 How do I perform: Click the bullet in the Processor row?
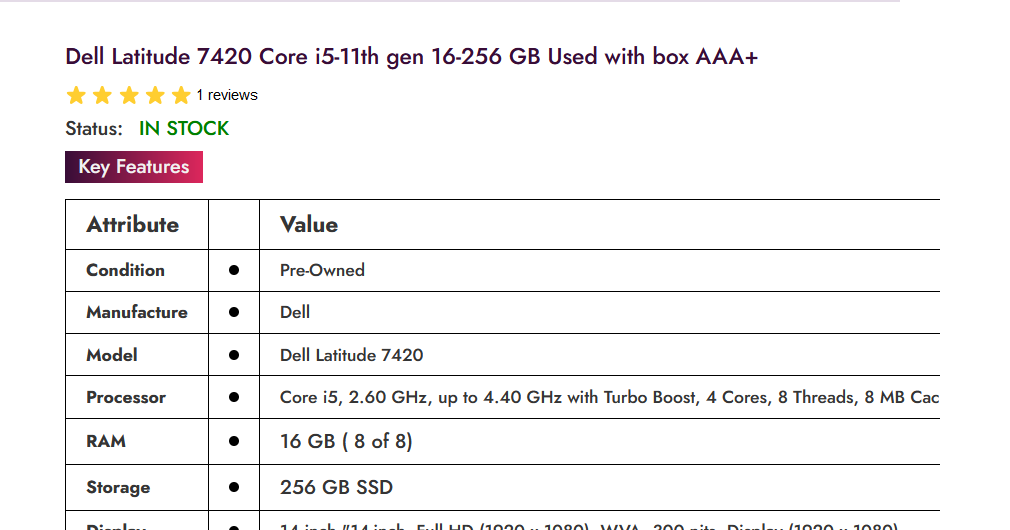click(x=234, y=397)
